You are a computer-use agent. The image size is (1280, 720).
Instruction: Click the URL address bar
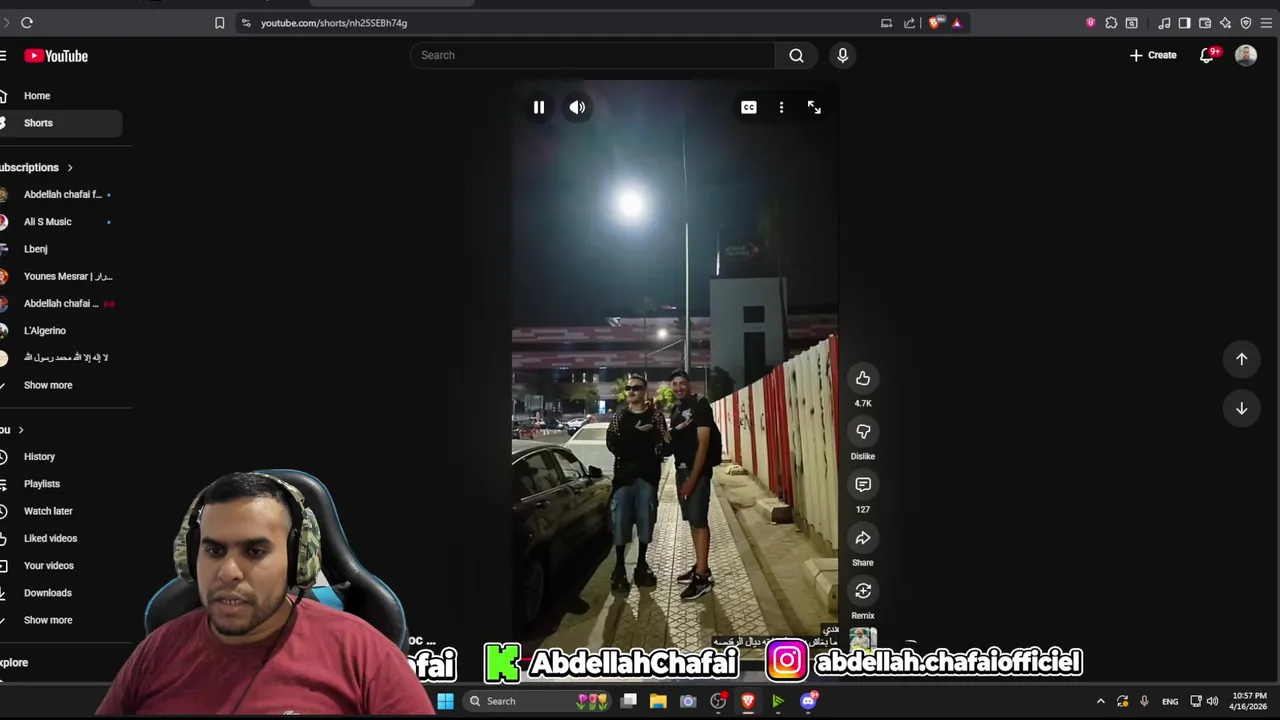coord(334,23)
